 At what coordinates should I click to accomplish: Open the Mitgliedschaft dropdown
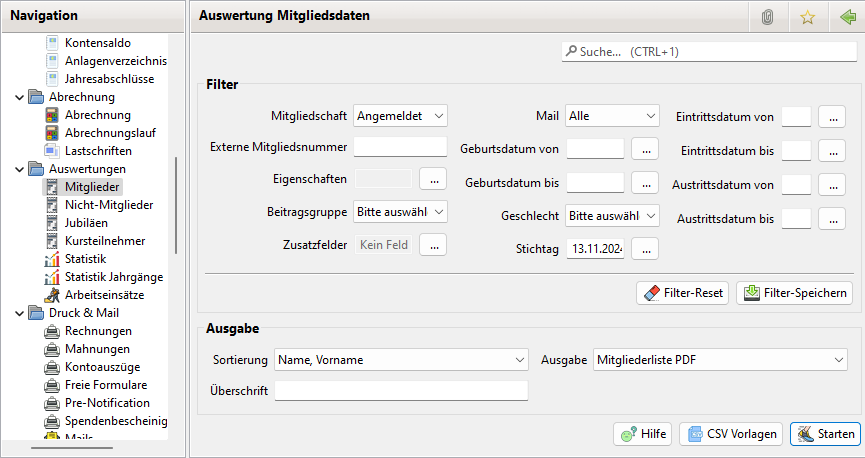(401, 116)
